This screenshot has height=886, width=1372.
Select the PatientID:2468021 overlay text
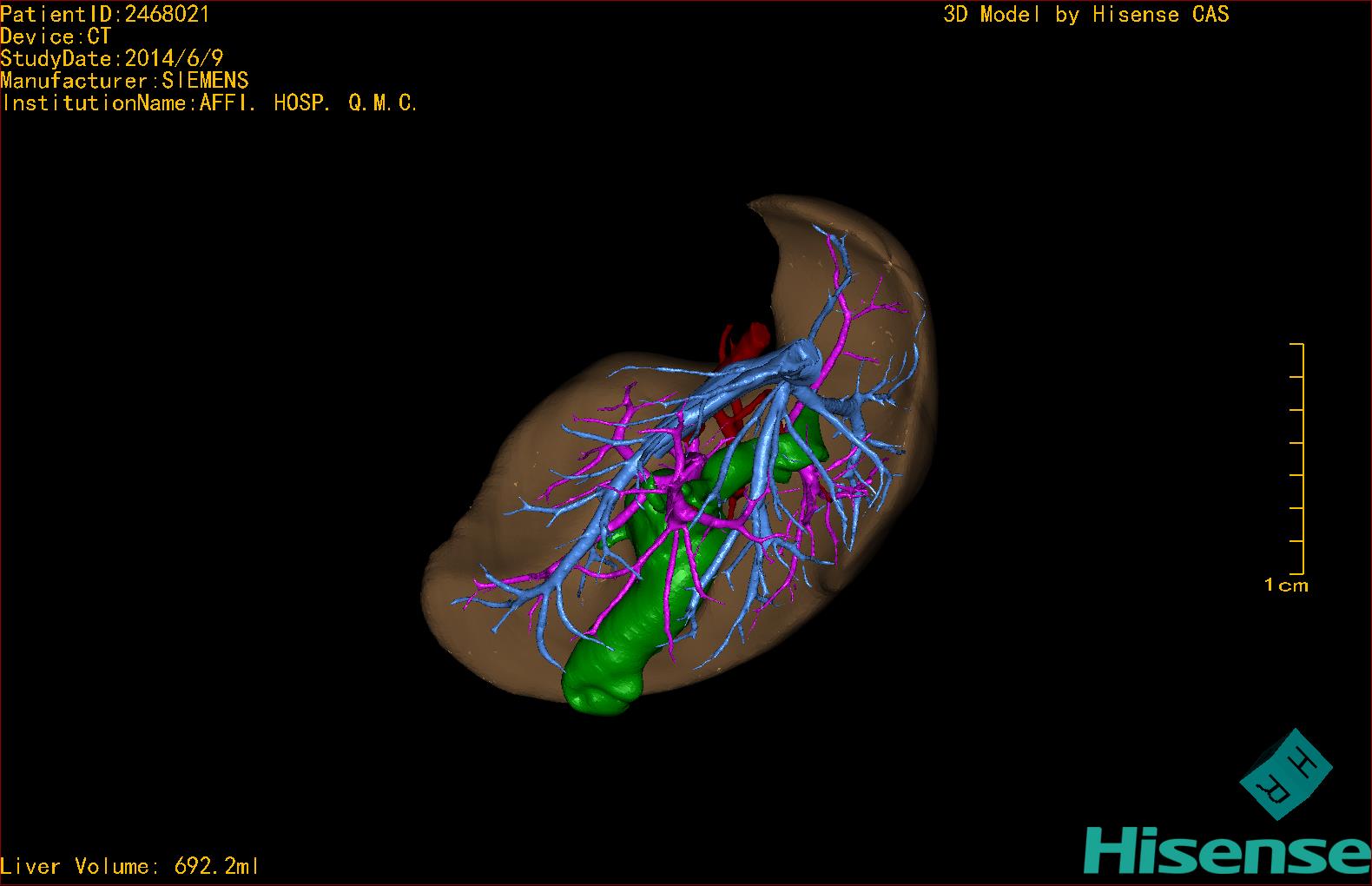(x=104, y=14)
